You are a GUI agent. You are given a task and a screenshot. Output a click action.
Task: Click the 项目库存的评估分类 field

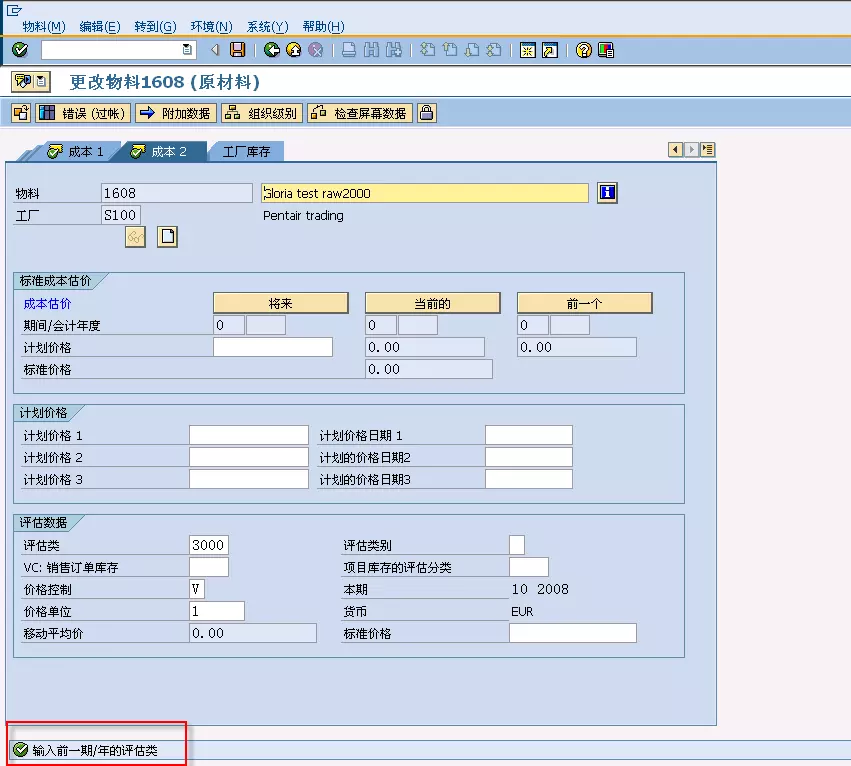coord(529,567)
